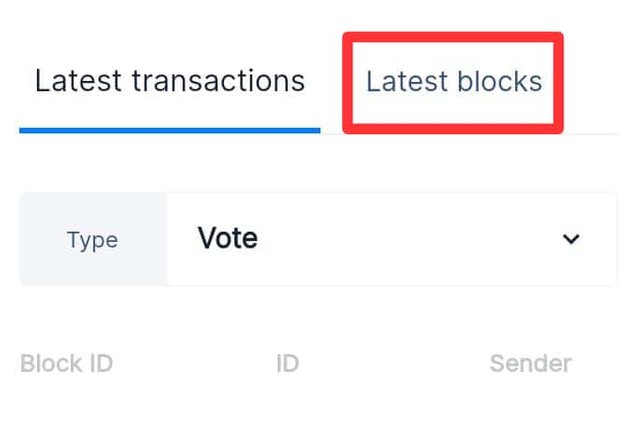Click the blue underline under Latest transactions
The width and height of the screenshot is (640, 422).
[x=169, y=130]
